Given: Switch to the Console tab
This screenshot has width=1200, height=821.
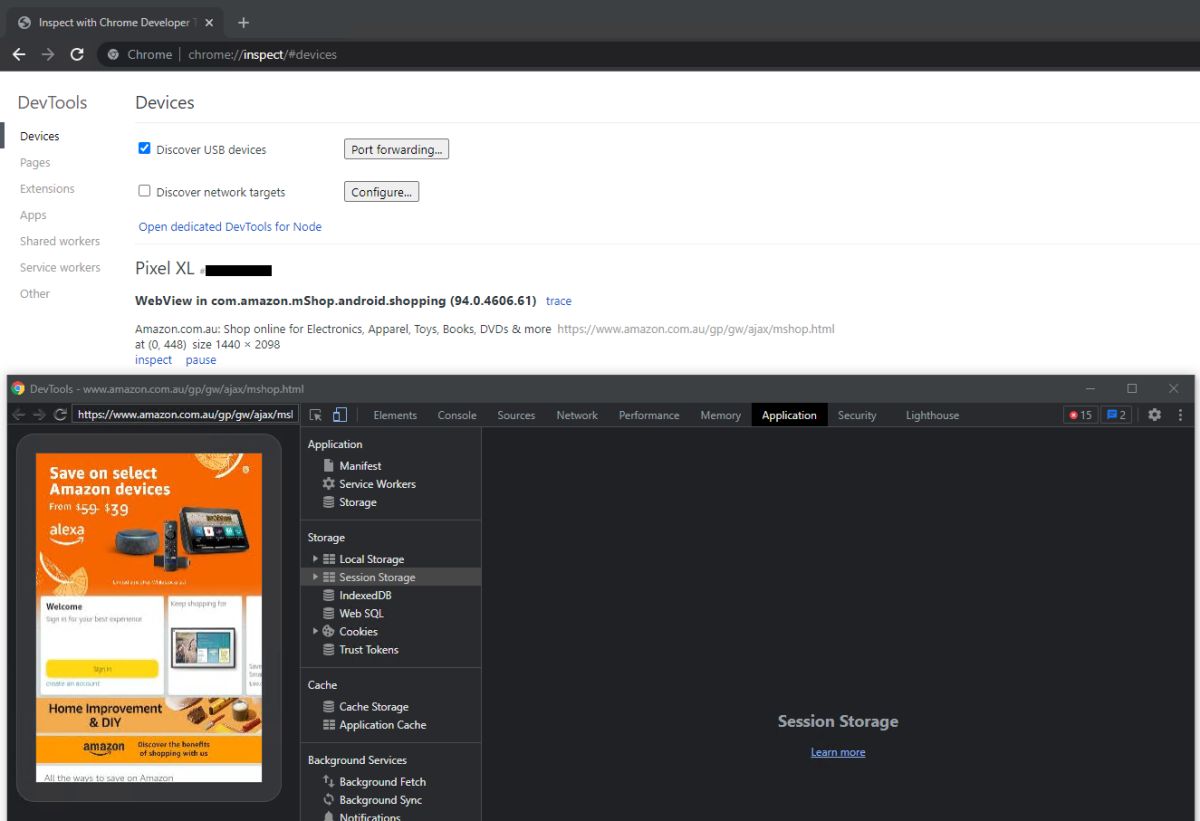Looking at the screenshot, I should pyautogui.click(x=457, y=415).
